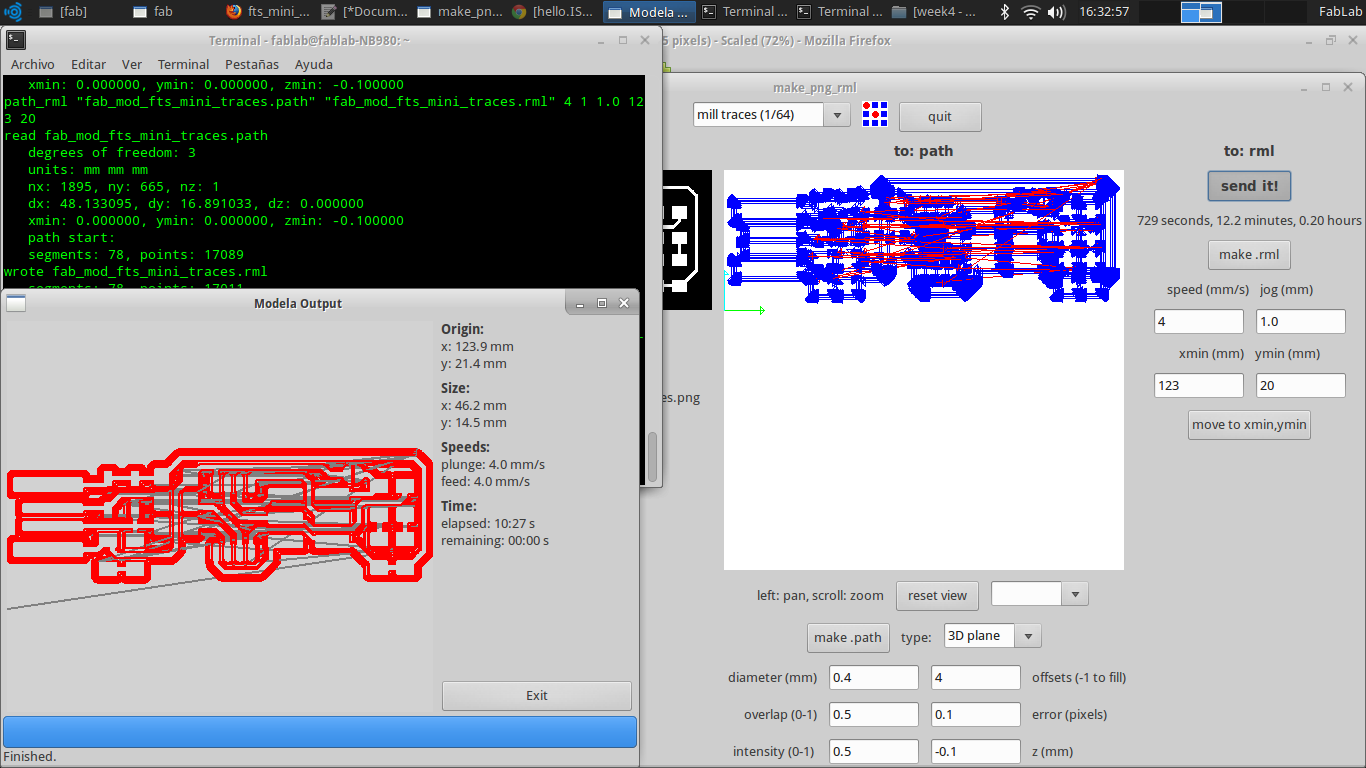Click the Terminal window icon in its title bar
Image resolution: width=1366 pixels, height=768 pixels.
coord(16,40)
